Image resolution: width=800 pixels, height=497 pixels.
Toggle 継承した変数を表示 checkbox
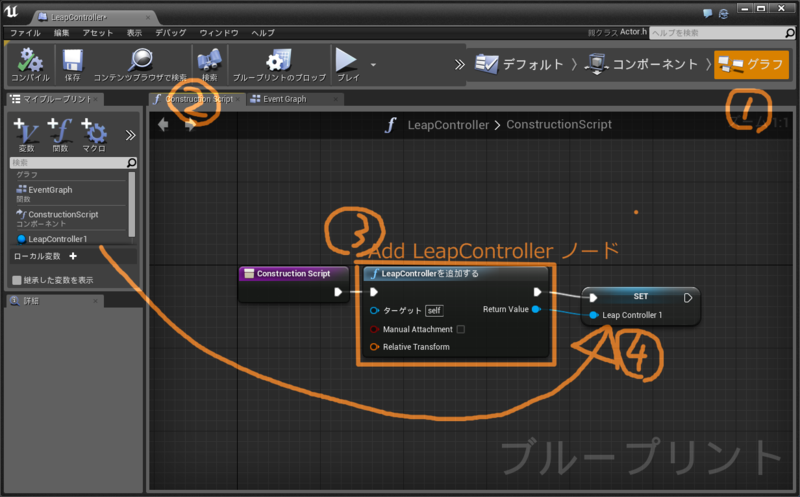click(x=17, y=280)
